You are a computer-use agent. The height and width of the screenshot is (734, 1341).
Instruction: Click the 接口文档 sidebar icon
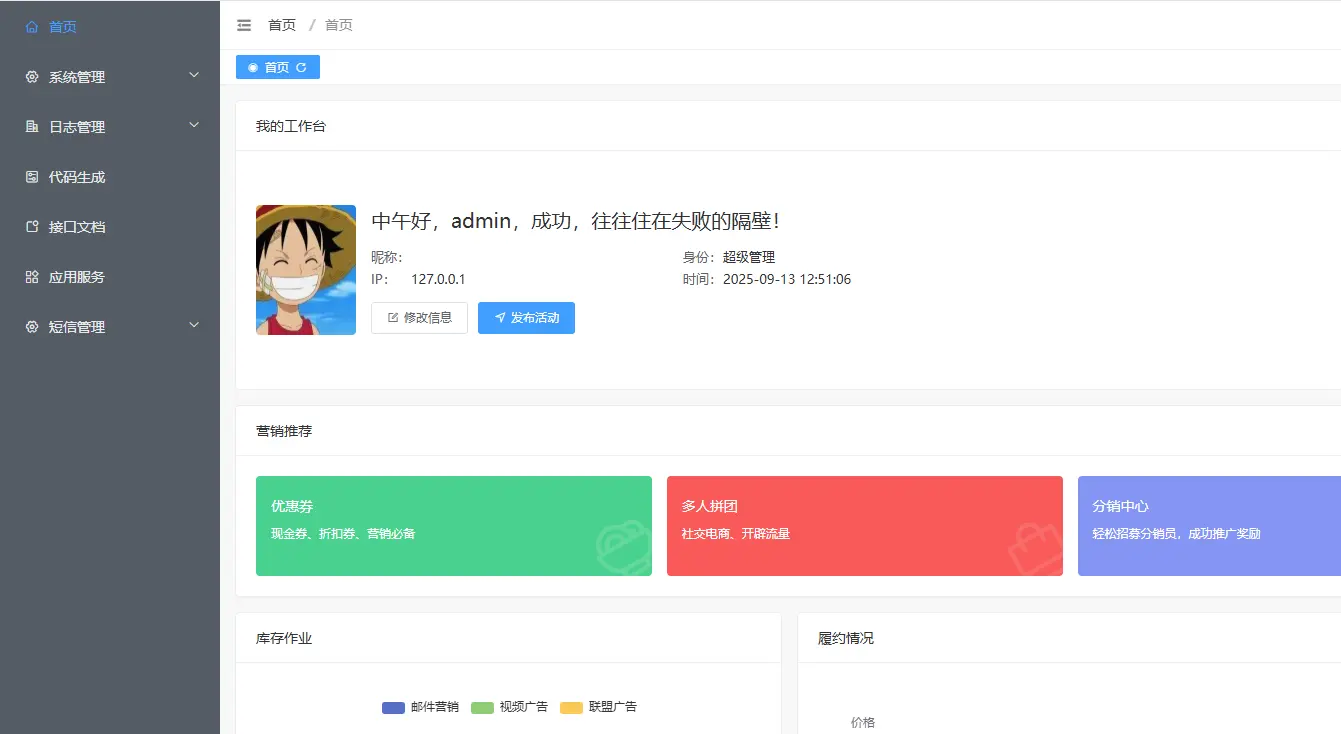[x=32, y=227]
